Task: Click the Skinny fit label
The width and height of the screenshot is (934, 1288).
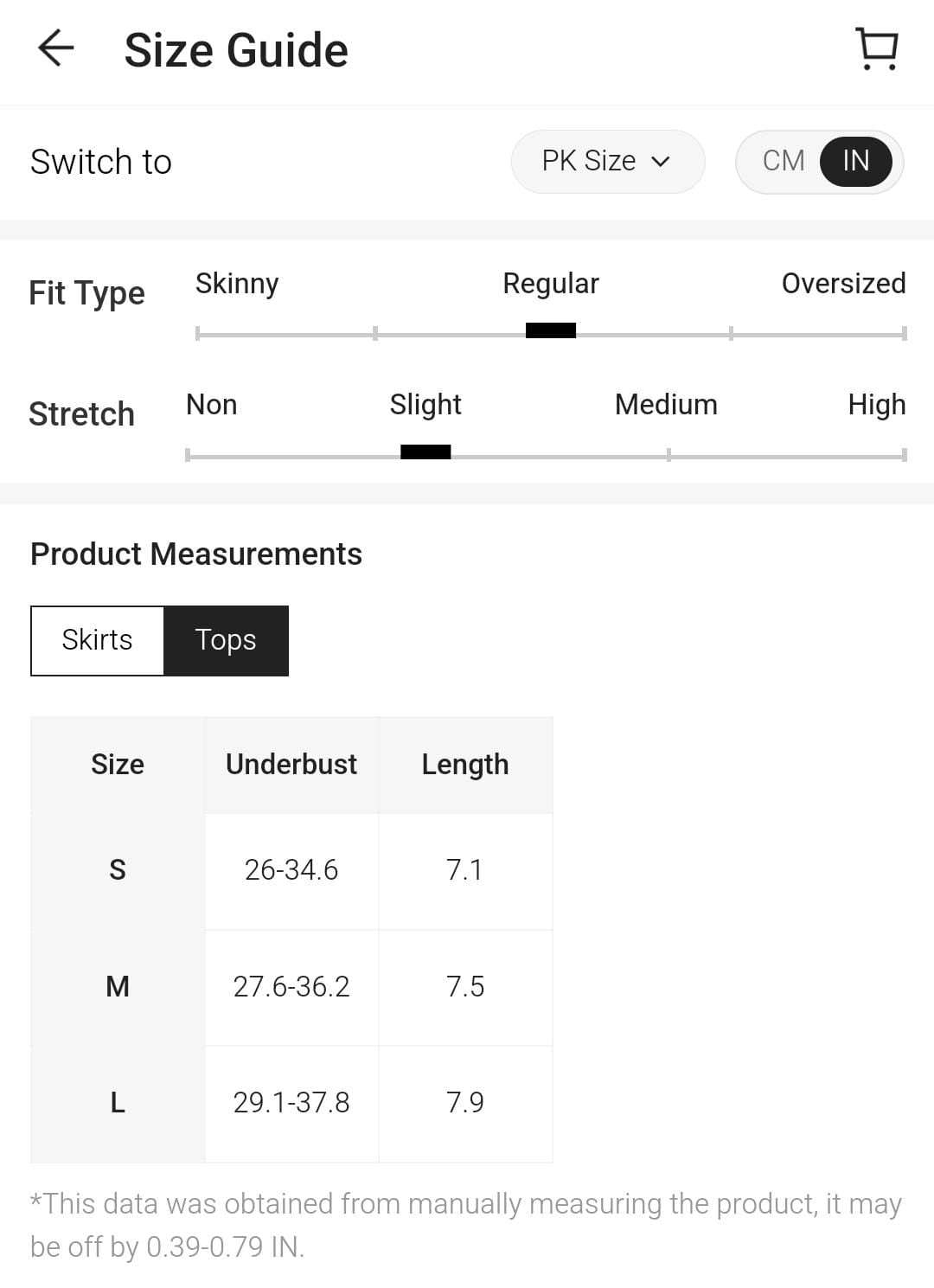Action: [x=237, y=284]
